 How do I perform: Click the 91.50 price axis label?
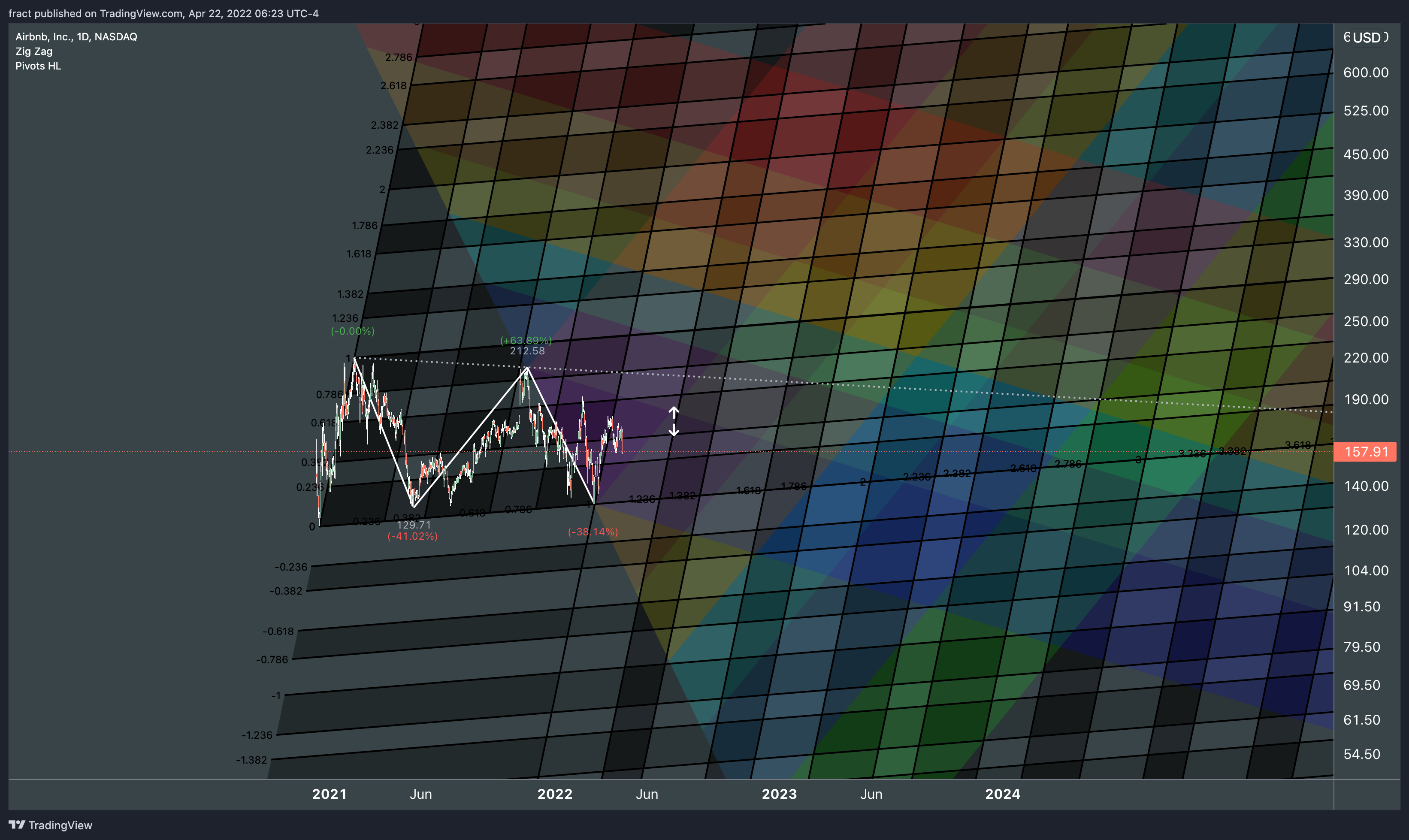[x=1361, y=607]
